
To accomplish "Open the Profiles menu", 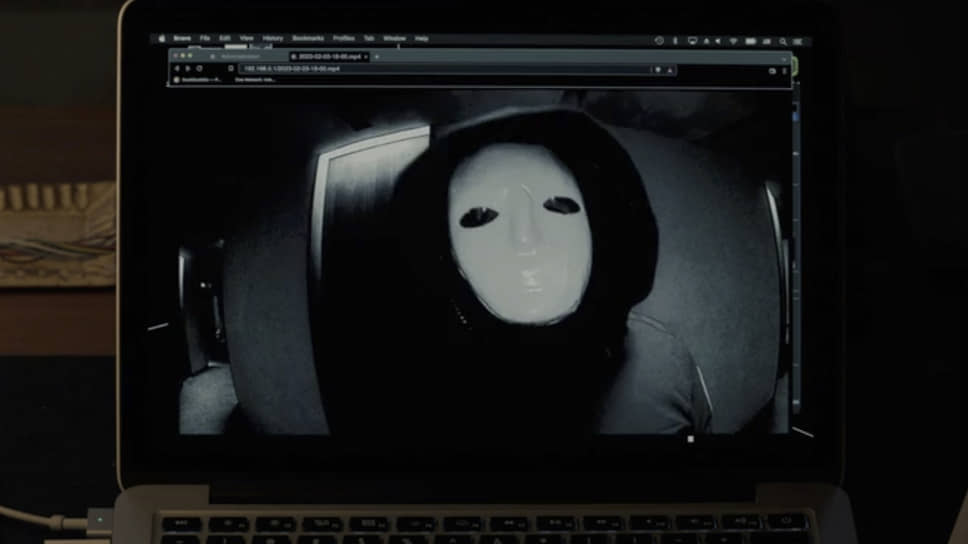I will click(x=343, y=39).
